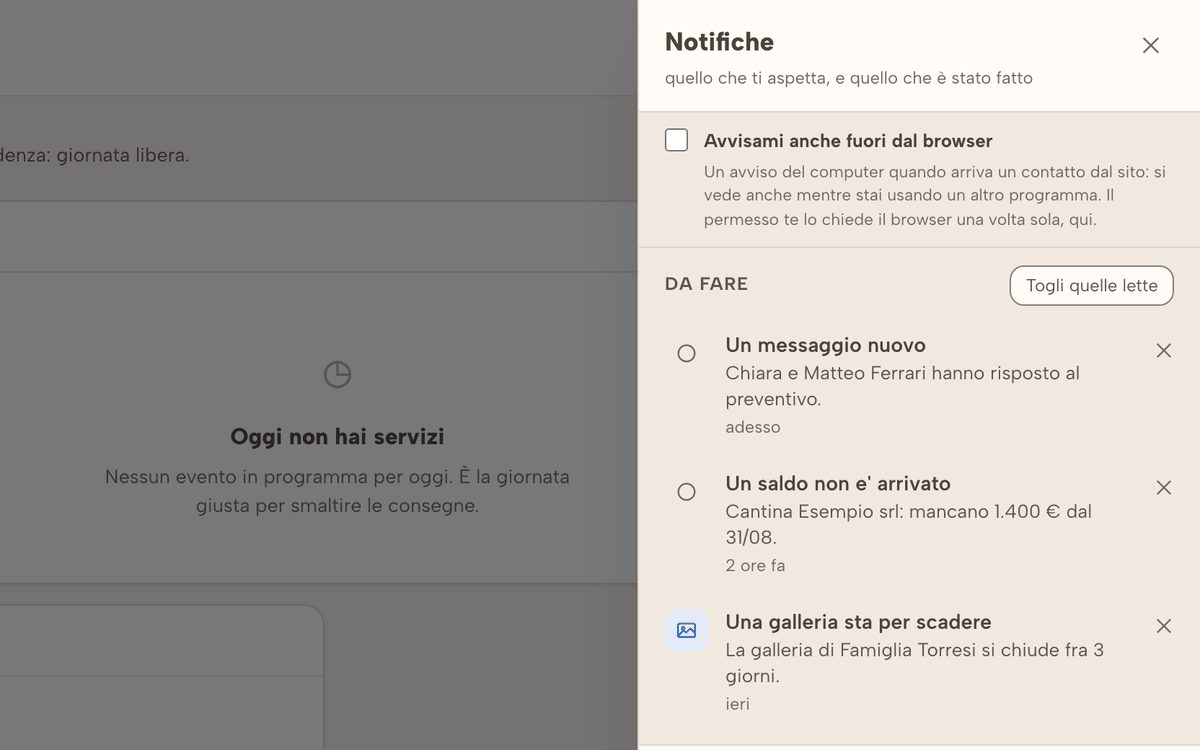The image size is (1200, 750).
Task: Click the DA FARE section label
Action: click(x=706, y=284)
